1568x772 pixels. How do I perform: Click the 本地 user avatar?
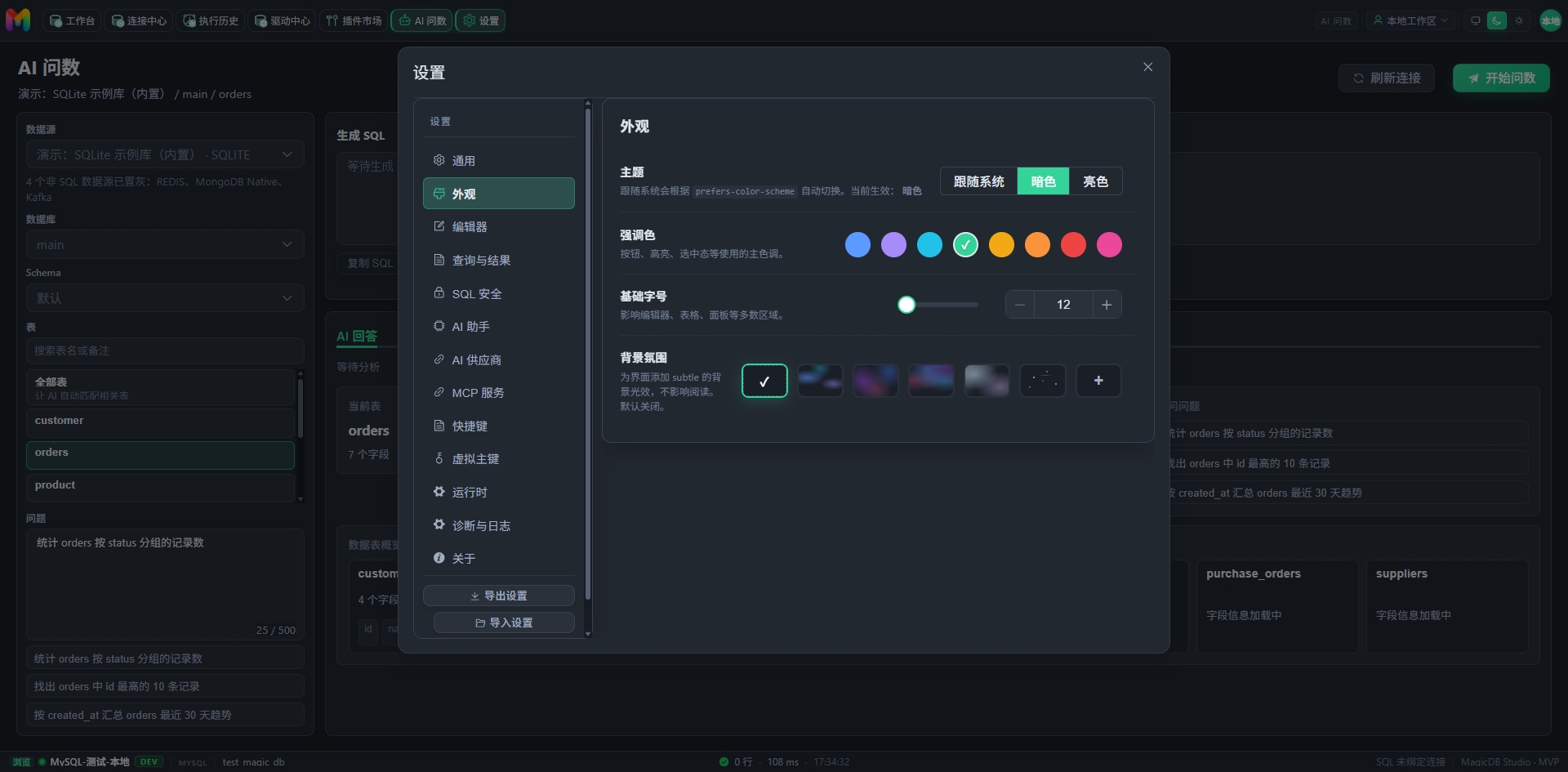coord(1550,20)
